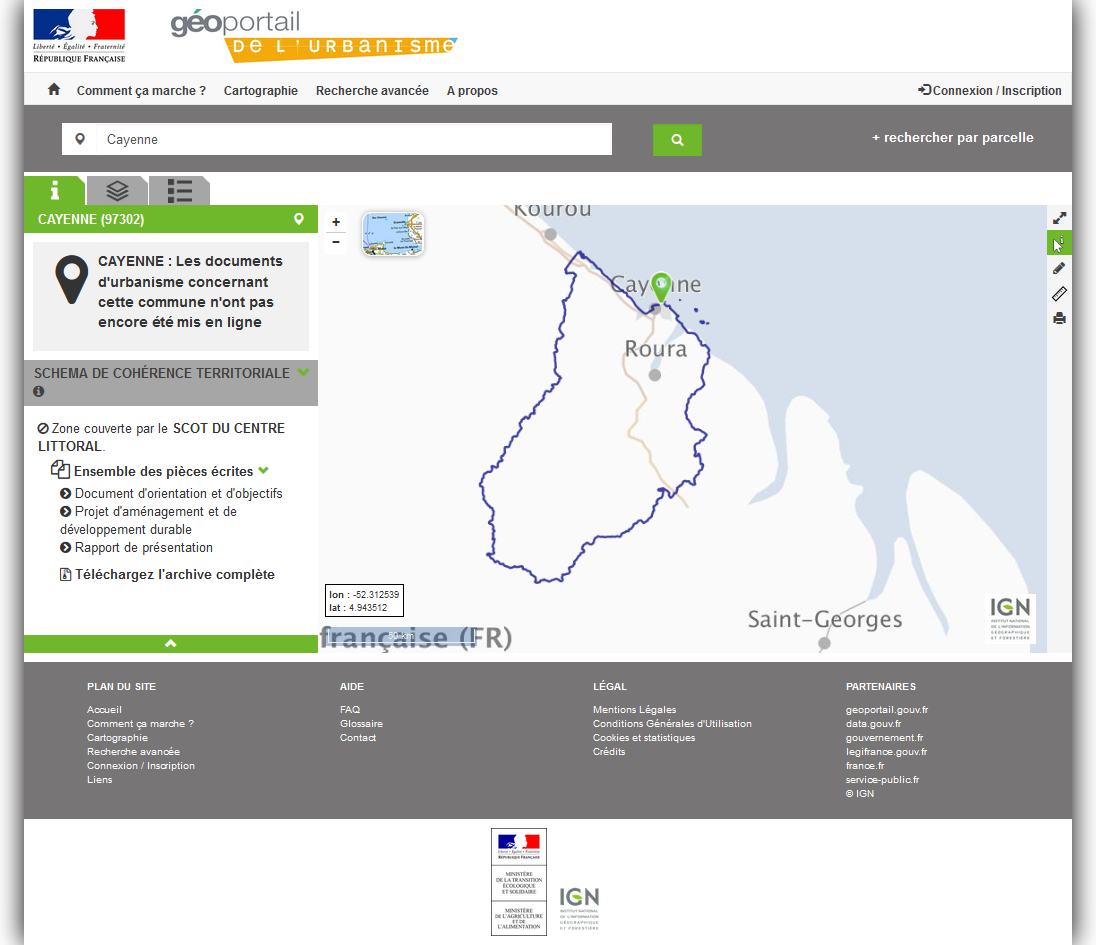Show info for Schéma de cohérence territoriale
This screenshot has height=945, width=1096.
39,391
